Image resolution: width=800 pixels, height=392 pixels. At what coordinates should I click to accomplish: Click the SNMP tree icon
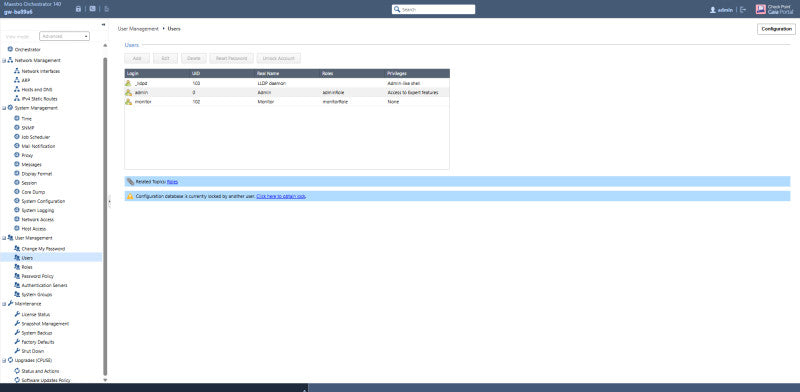tap(17, 128)
